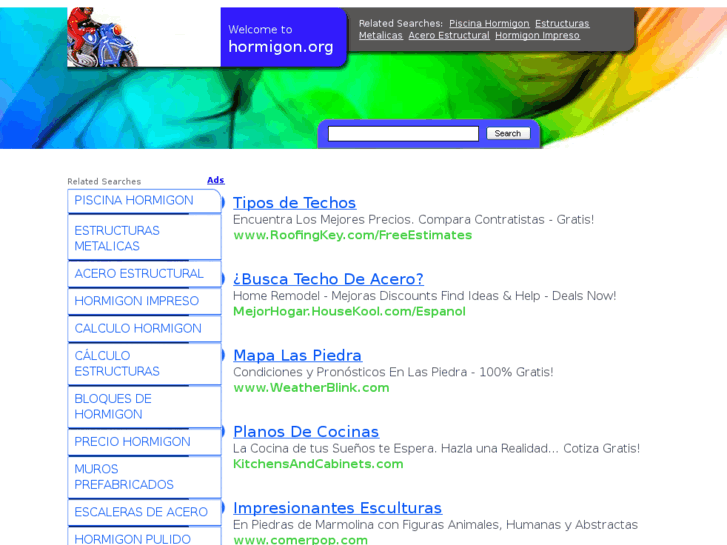Image resolution: width=727 pixels, height=545 pixels.
Task: Open the Piscina Hormigon header link
Action: pyautogui.click(x=489, y=23)
